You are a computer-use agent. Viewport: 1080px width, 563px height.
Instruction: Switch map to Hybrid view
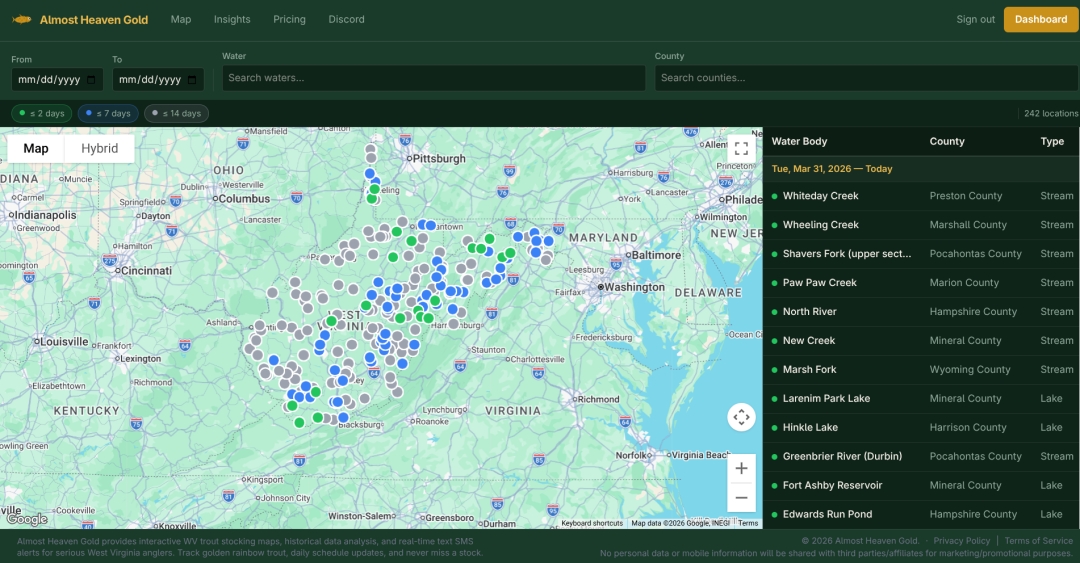pyautogui.click(x=99, y=149)
